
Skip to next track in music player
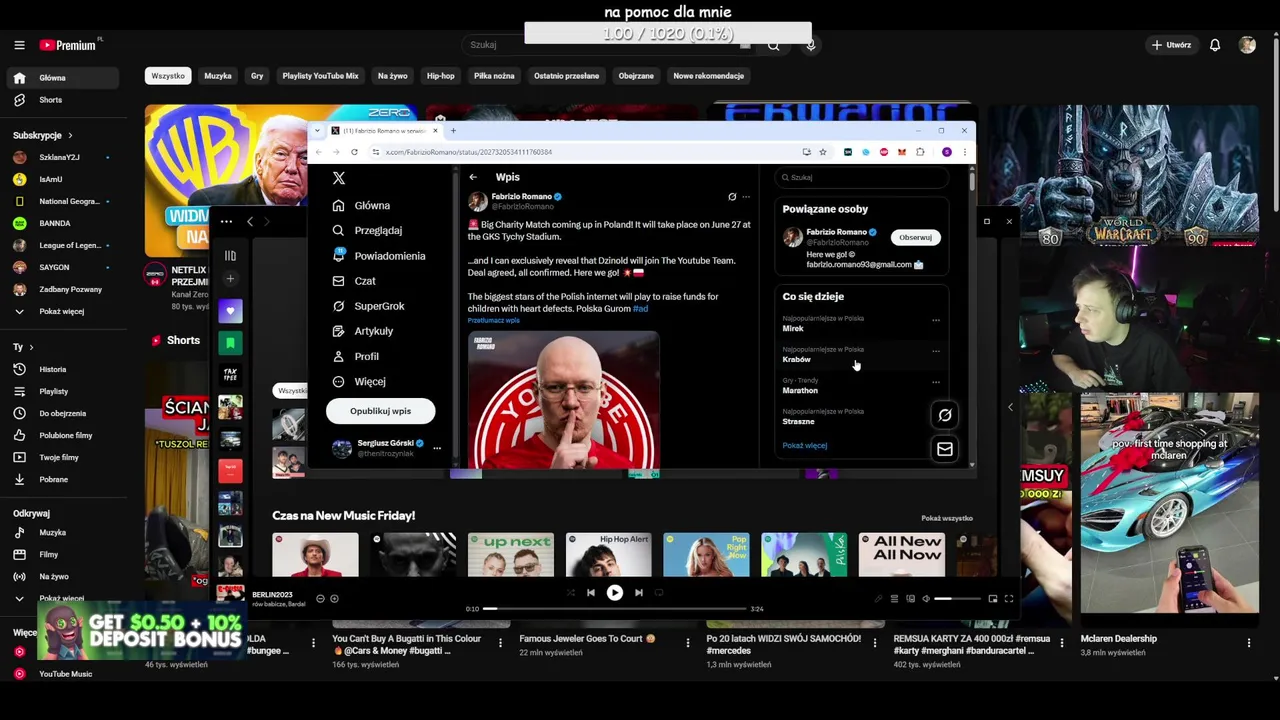(639, 593)
